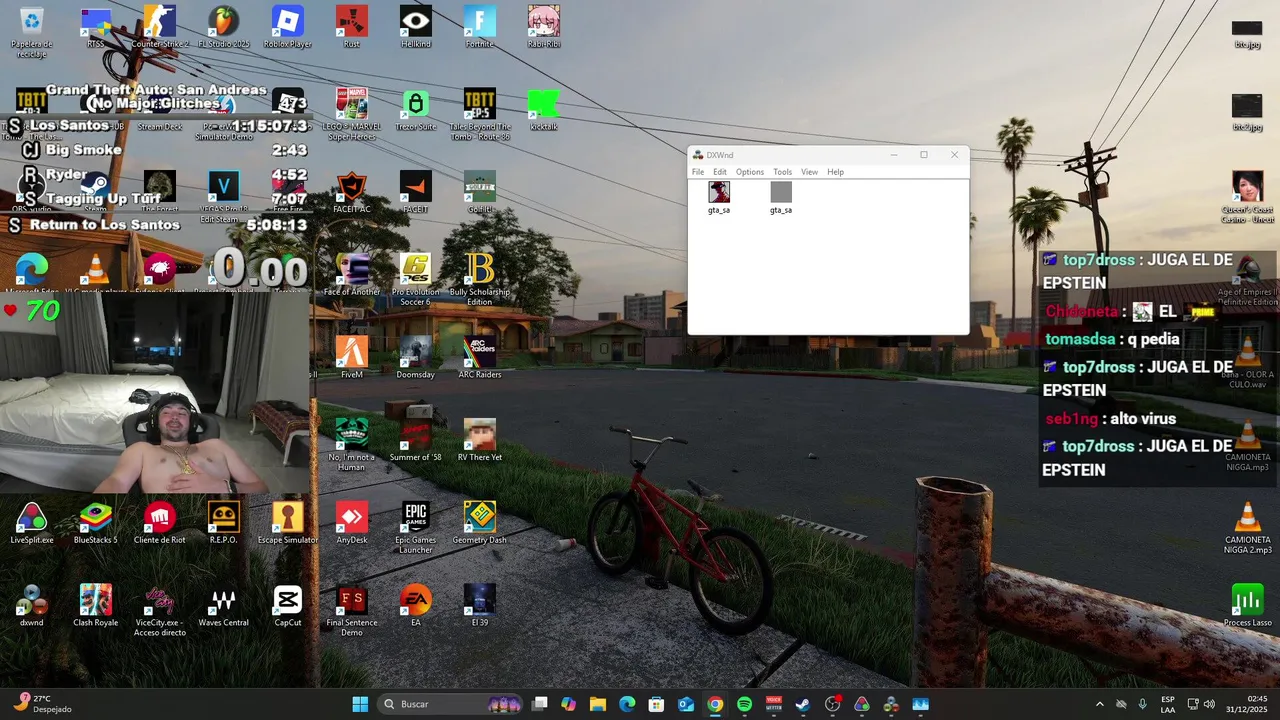Select the Process Lasso desktop shortcut
This screenshot has width=1280, height=720.
tap(1248, 607)
